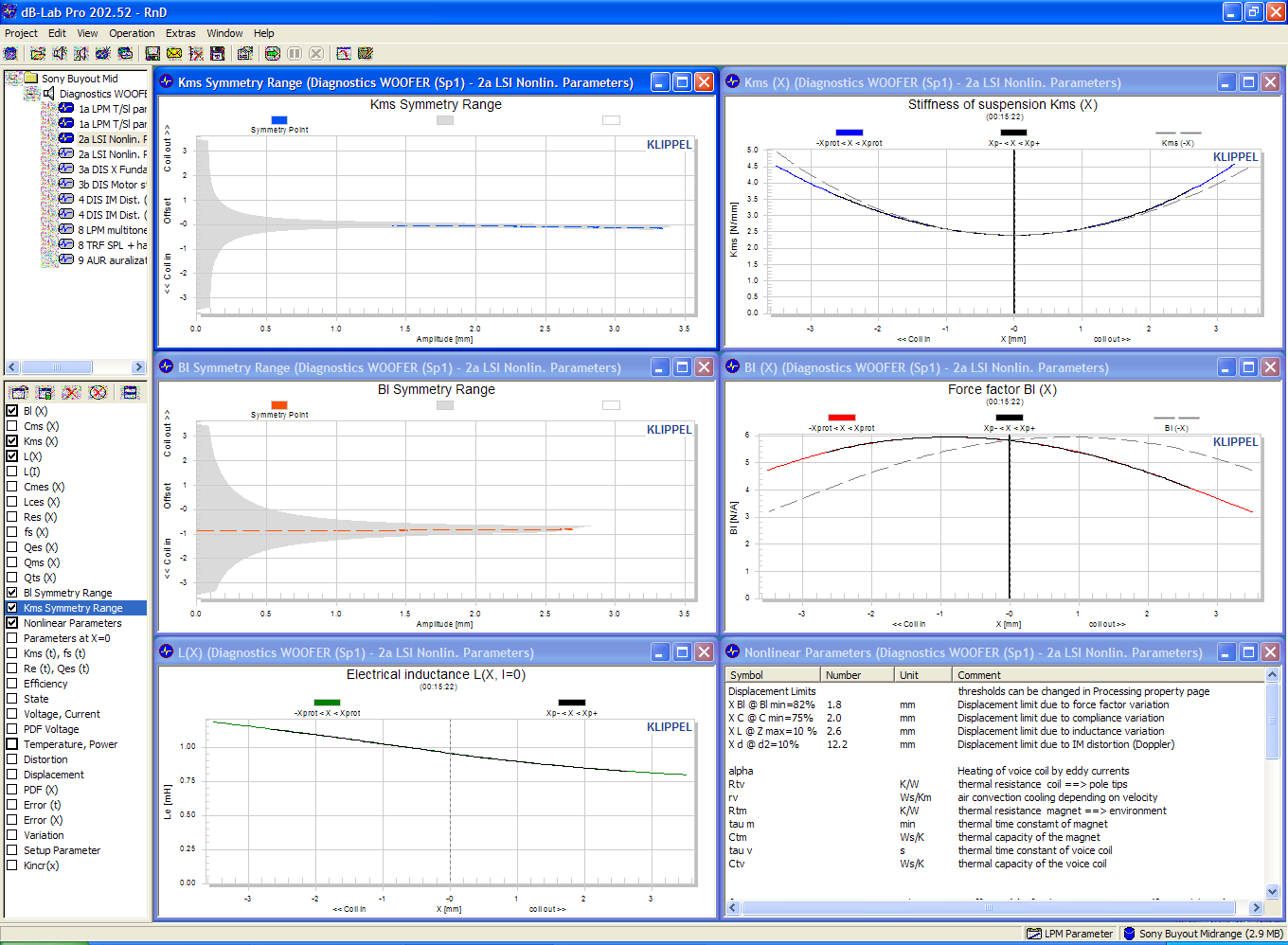Select the 8 TRF SPL tree item
Image resolution: width=1288 pixels, height=945 pixels.
coord(112,245)
